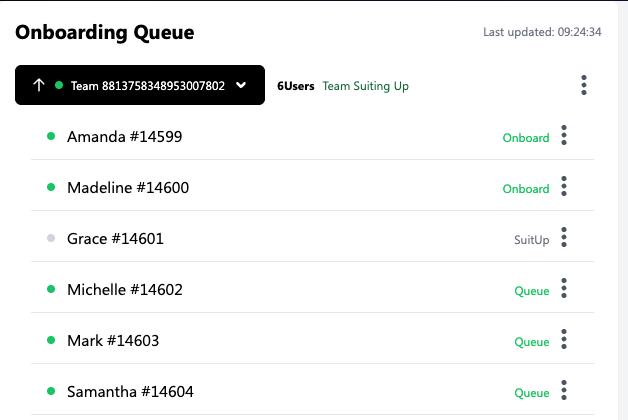Click the Queue status for Samantha
Image resolution: width=628 pixels, height=420 pixels.
[x=532, y=393]
